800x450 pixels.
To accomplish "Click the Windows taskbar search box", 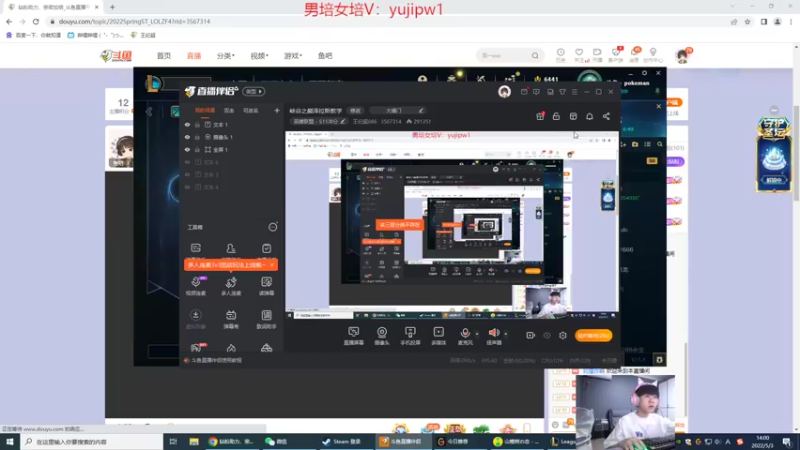I will (92, 442).
